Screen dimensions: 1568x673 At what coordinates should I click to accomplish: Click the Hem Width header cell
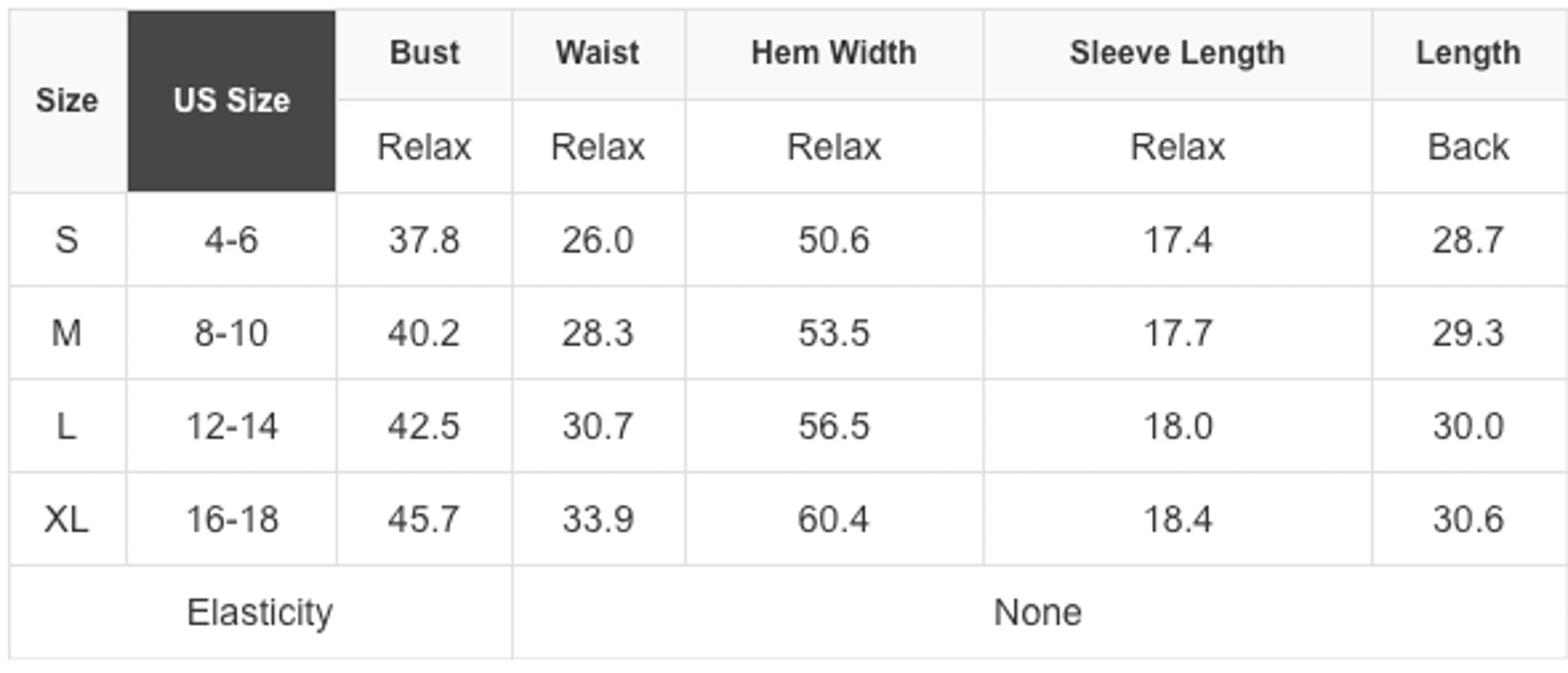coord(833,53)
